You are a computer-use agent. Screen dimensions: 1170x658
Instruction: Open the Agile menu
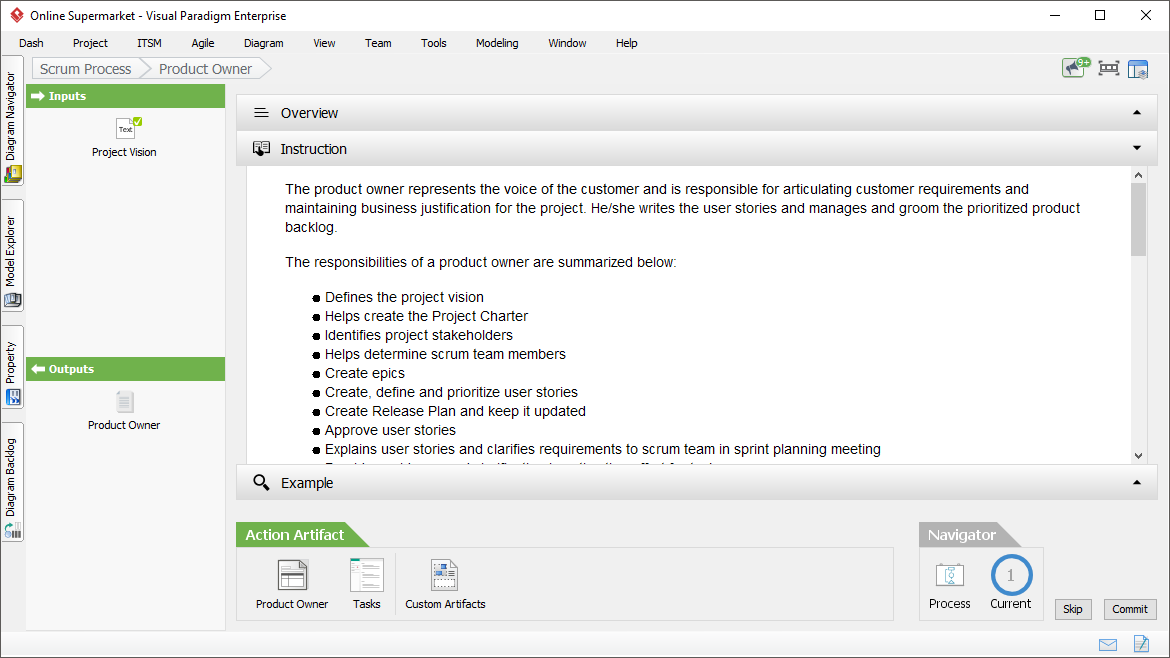coord(203,43)
